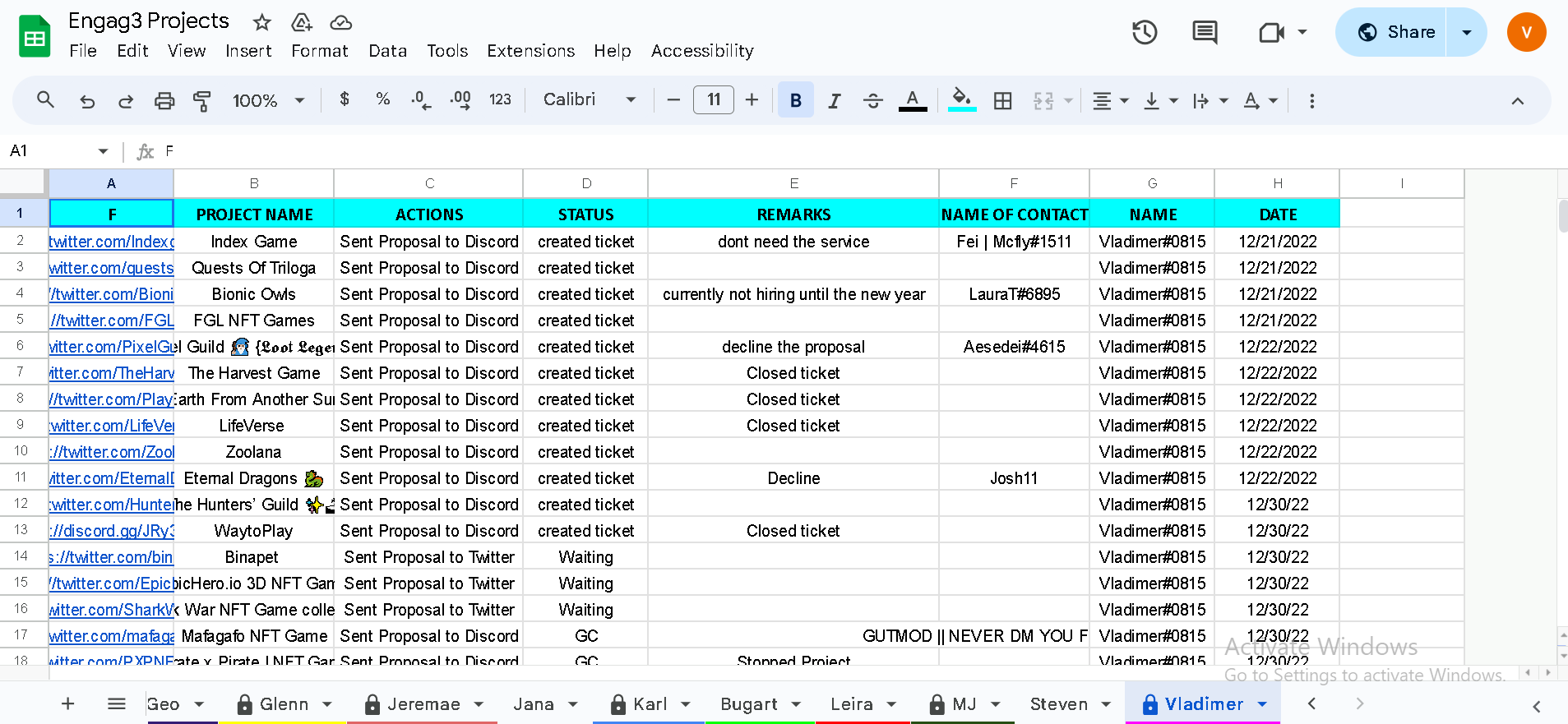Open the more toolbar options menu
This screenshot has width=1568, height=724.
click(1311, 100)
